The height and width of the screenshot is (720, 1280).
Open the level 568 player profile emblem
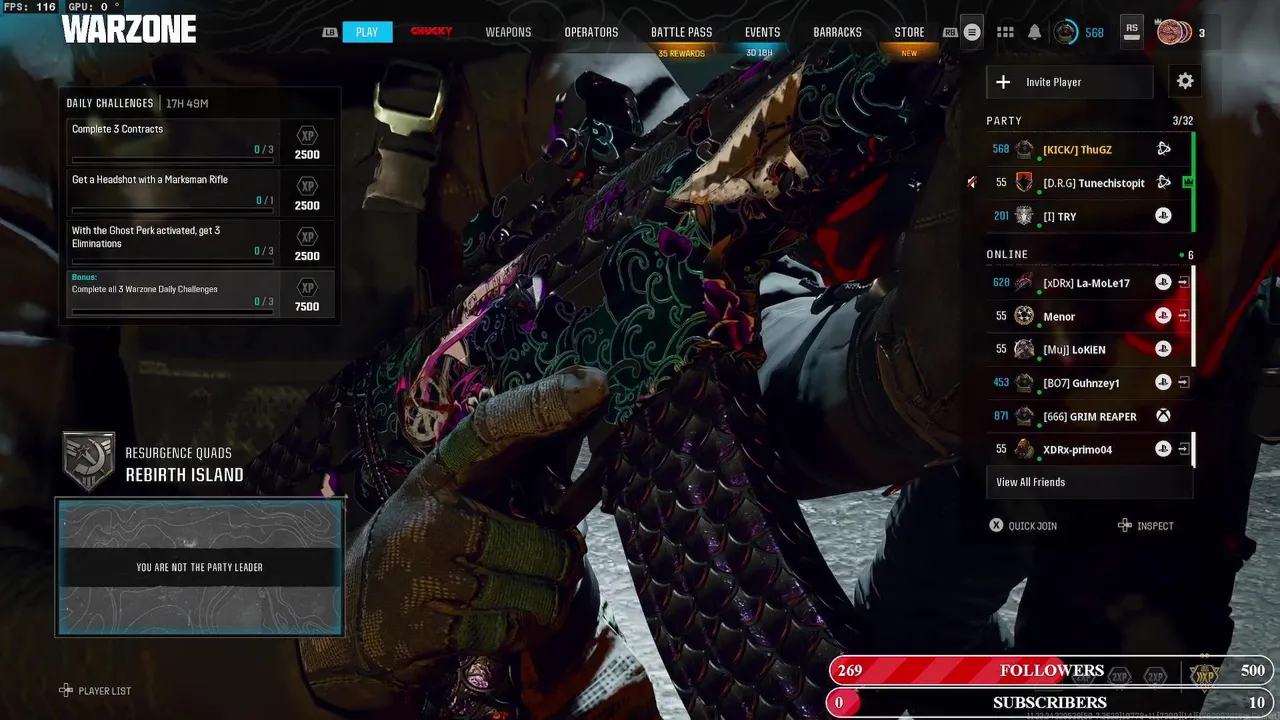pyautogui.click(x=1067, y=32)
